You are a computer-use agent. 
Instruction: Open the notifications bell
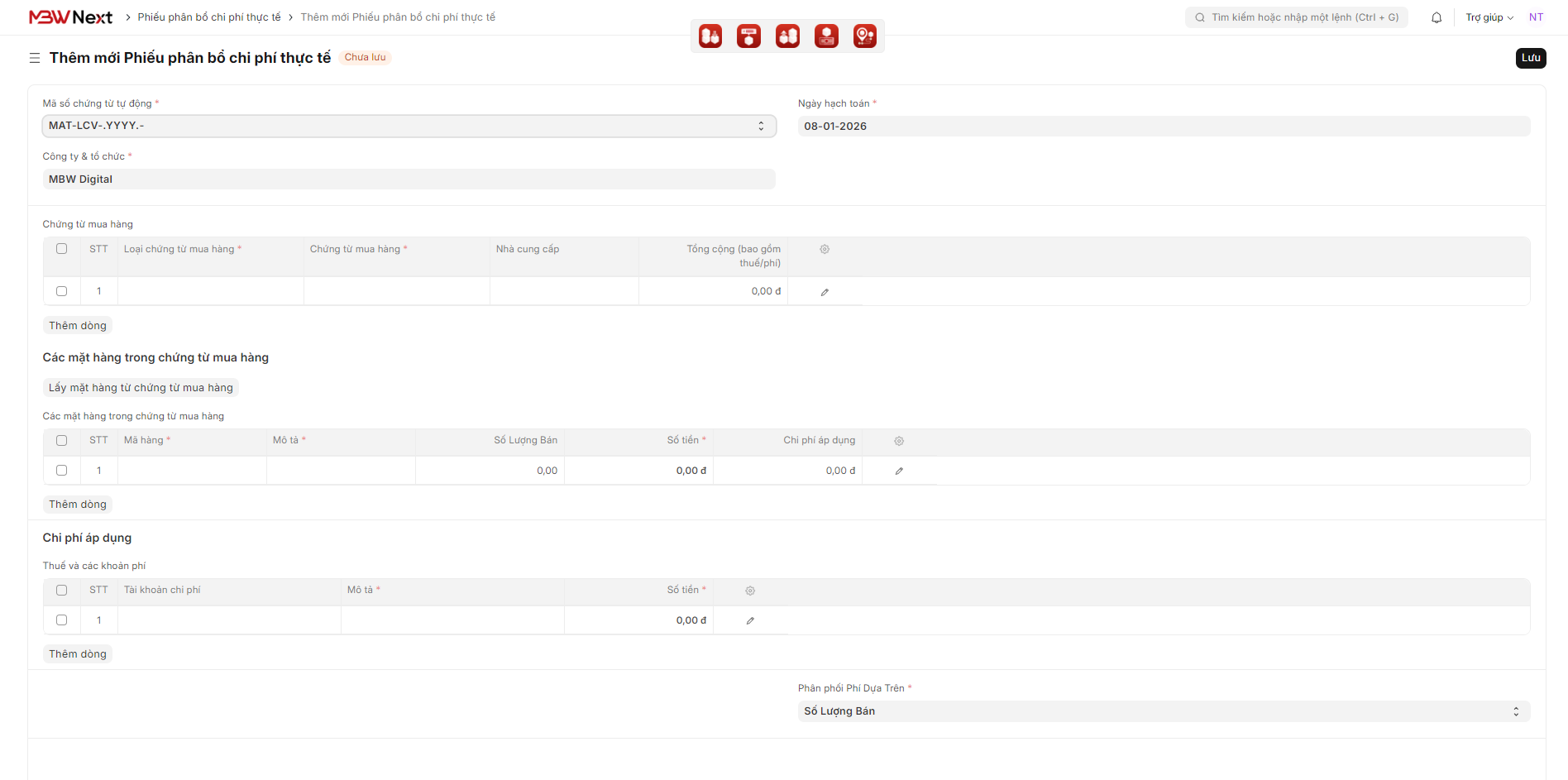pos(1437,17)
